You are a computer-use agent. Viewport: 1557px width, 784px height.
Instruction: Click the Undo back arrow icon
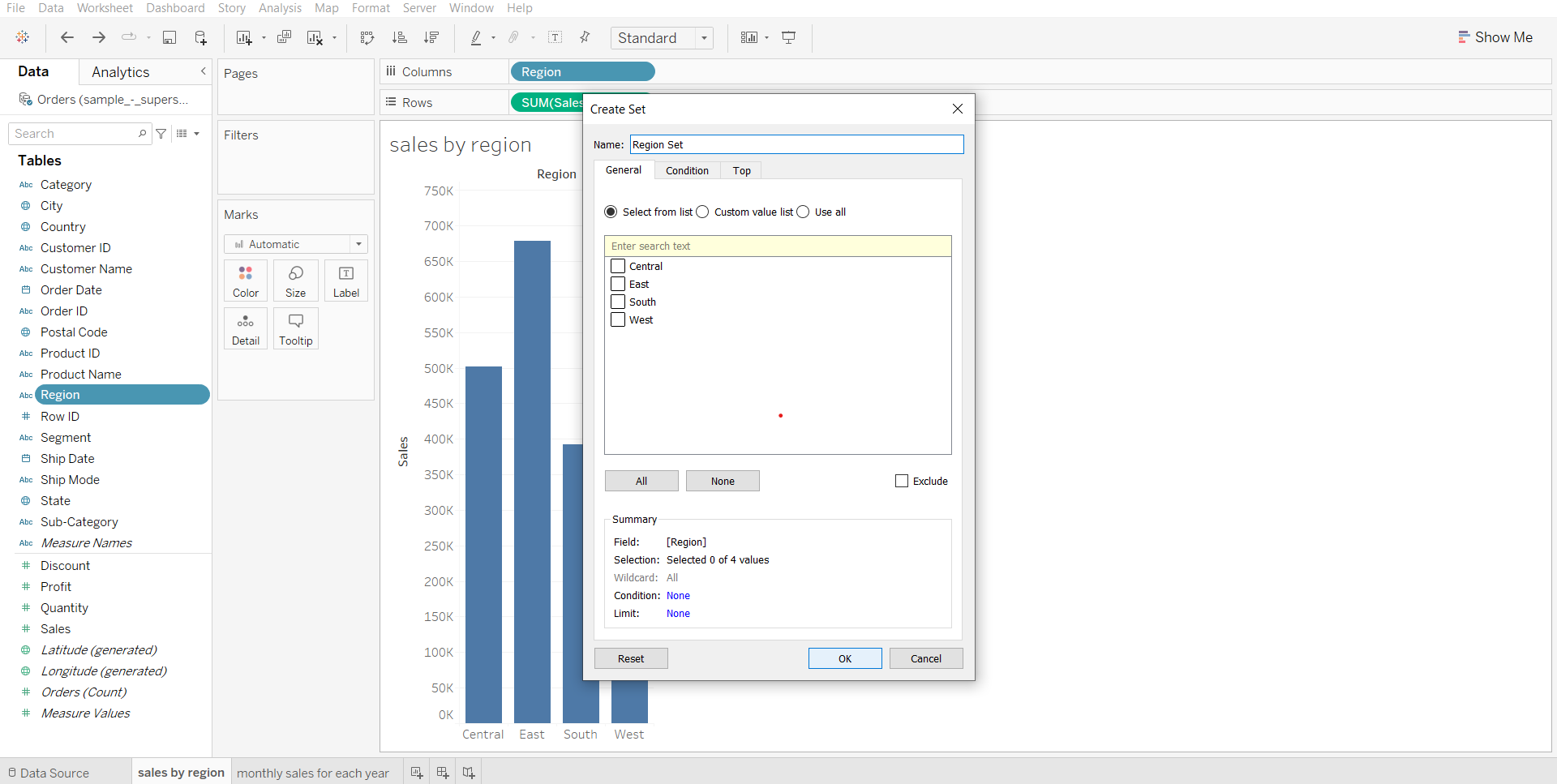67,37
